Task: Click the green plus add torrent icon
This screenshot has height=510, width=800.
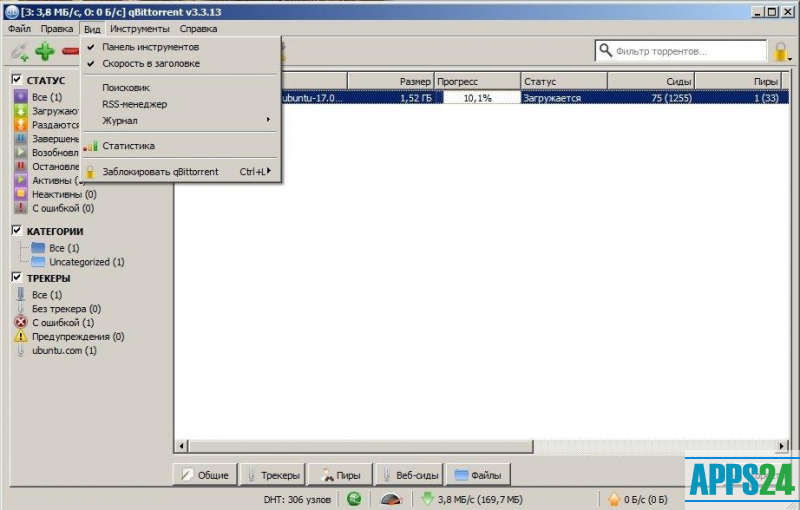Action: 45,52
